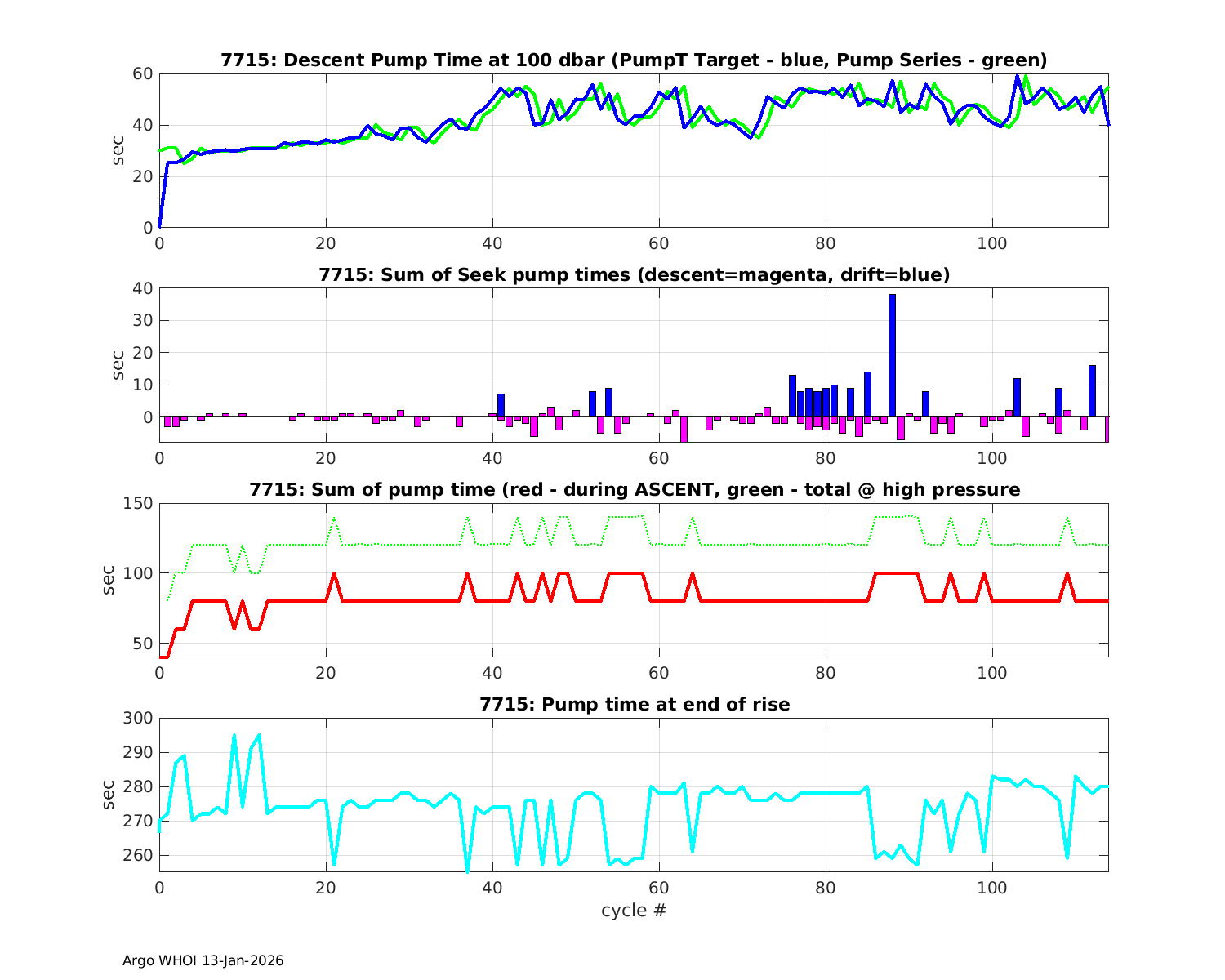
Task: Click the Pump time at end of rise title
Action: (634, 704)
